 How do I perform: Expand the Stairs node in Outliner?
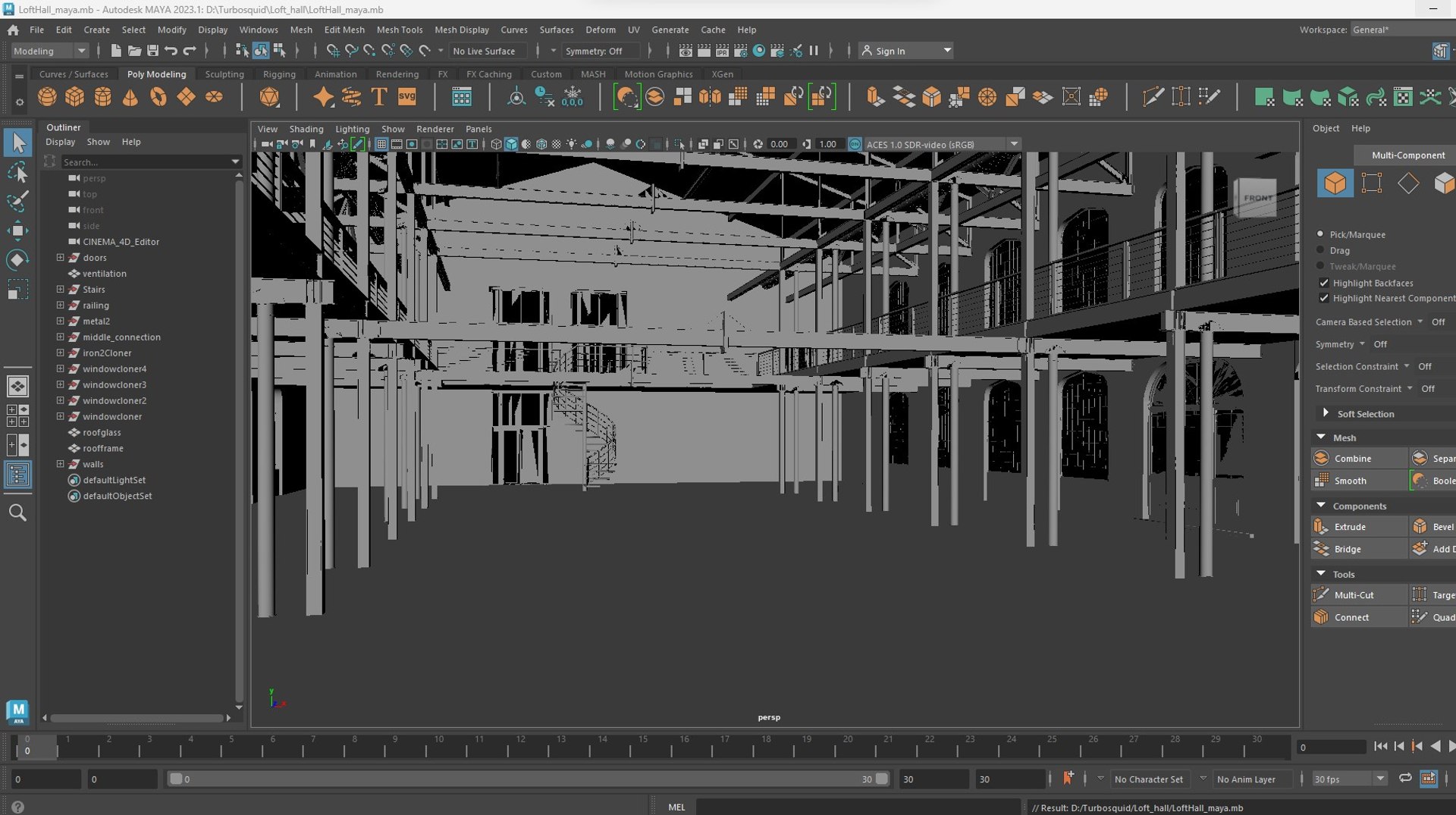[x=60, y=290]
